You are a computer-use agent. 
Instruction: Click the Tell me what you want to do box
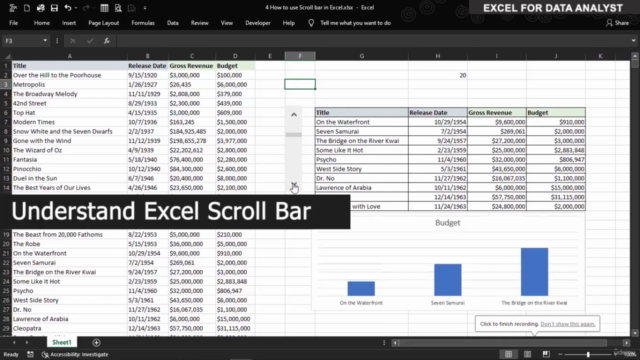(x=356, y=23)
